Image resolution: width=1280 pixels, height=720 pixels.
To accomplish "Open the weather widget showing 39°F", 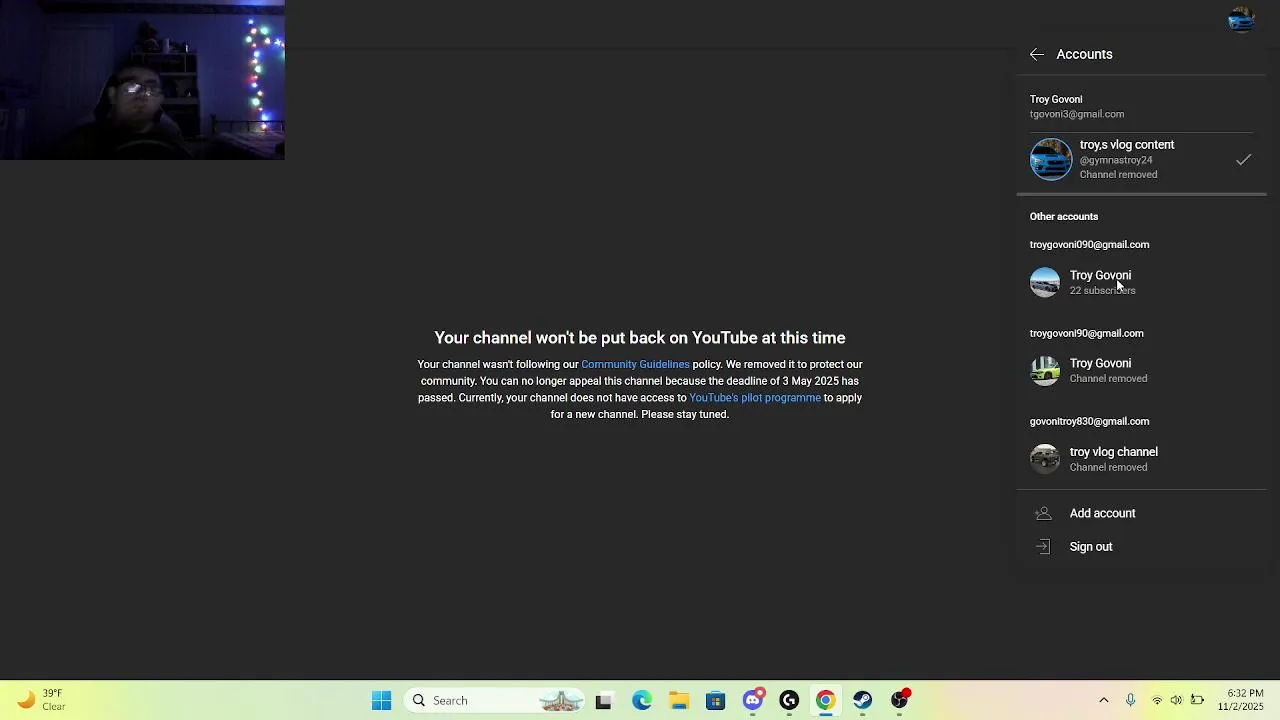I will (40, 700).
